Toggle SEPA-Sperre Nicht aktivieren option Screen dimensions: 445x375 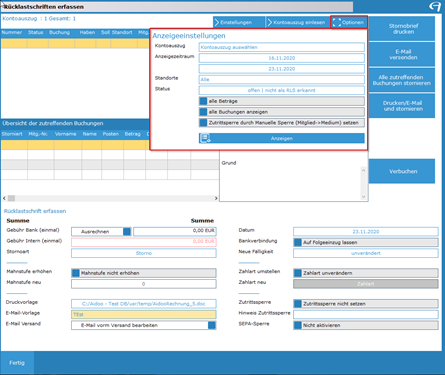pos(298,325)
